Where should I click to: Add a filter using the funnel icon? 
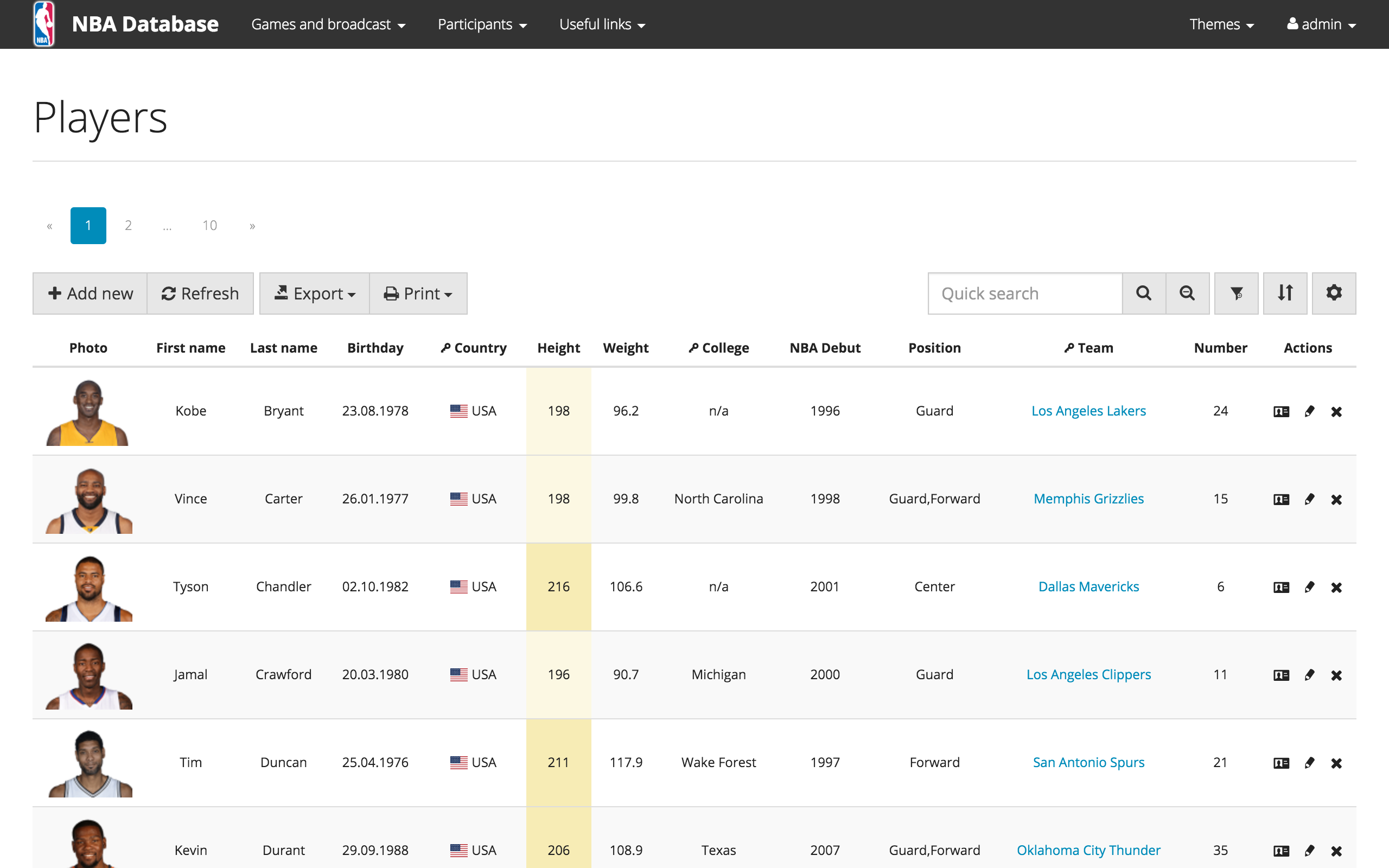1236,293
